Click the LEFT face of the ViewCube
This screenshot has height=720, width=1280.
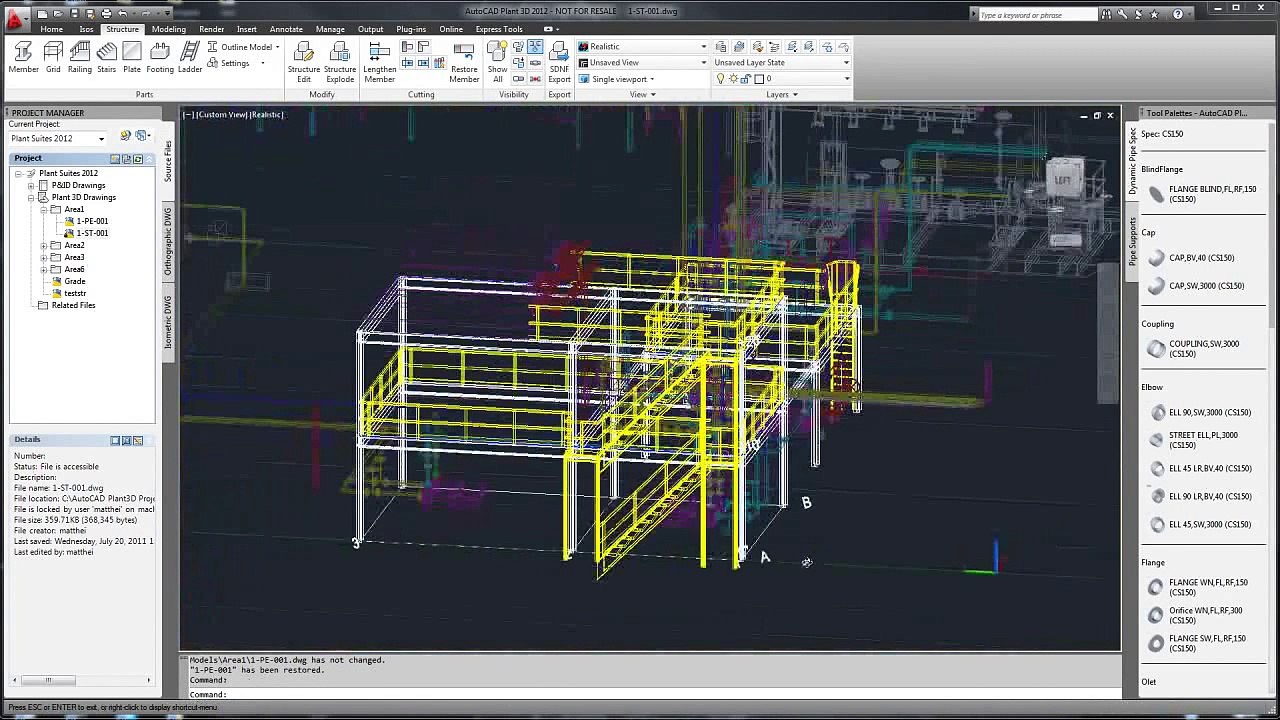tap(1062, 180)
